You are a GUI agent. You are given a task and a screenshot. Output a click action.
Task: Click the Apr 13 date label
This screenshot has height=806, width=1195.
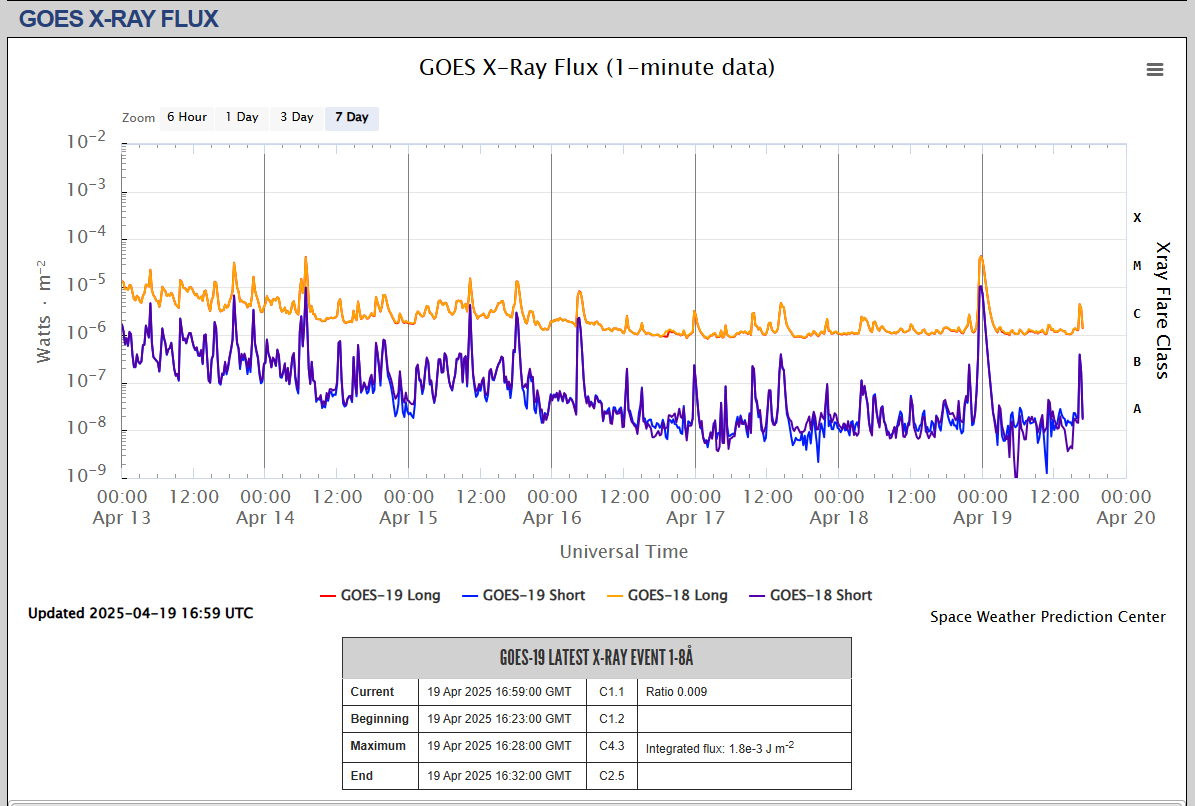122,518
